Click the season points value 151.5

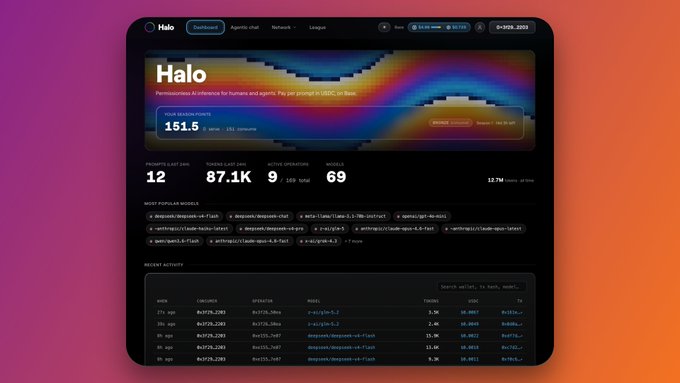pos(182,127)
